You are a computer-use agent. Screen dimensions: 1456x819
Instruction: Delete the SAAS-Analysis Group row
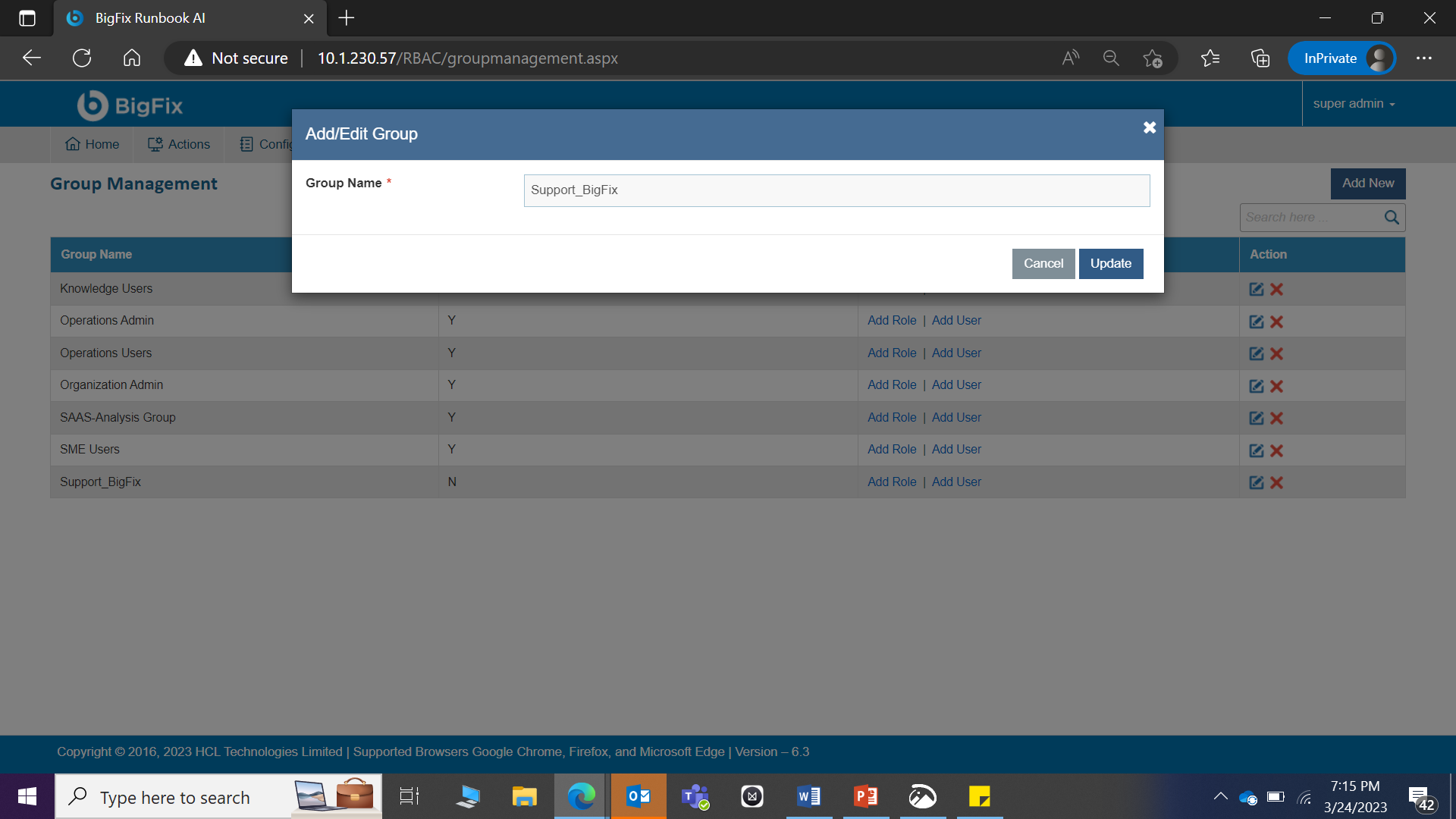pos(1276,418)
